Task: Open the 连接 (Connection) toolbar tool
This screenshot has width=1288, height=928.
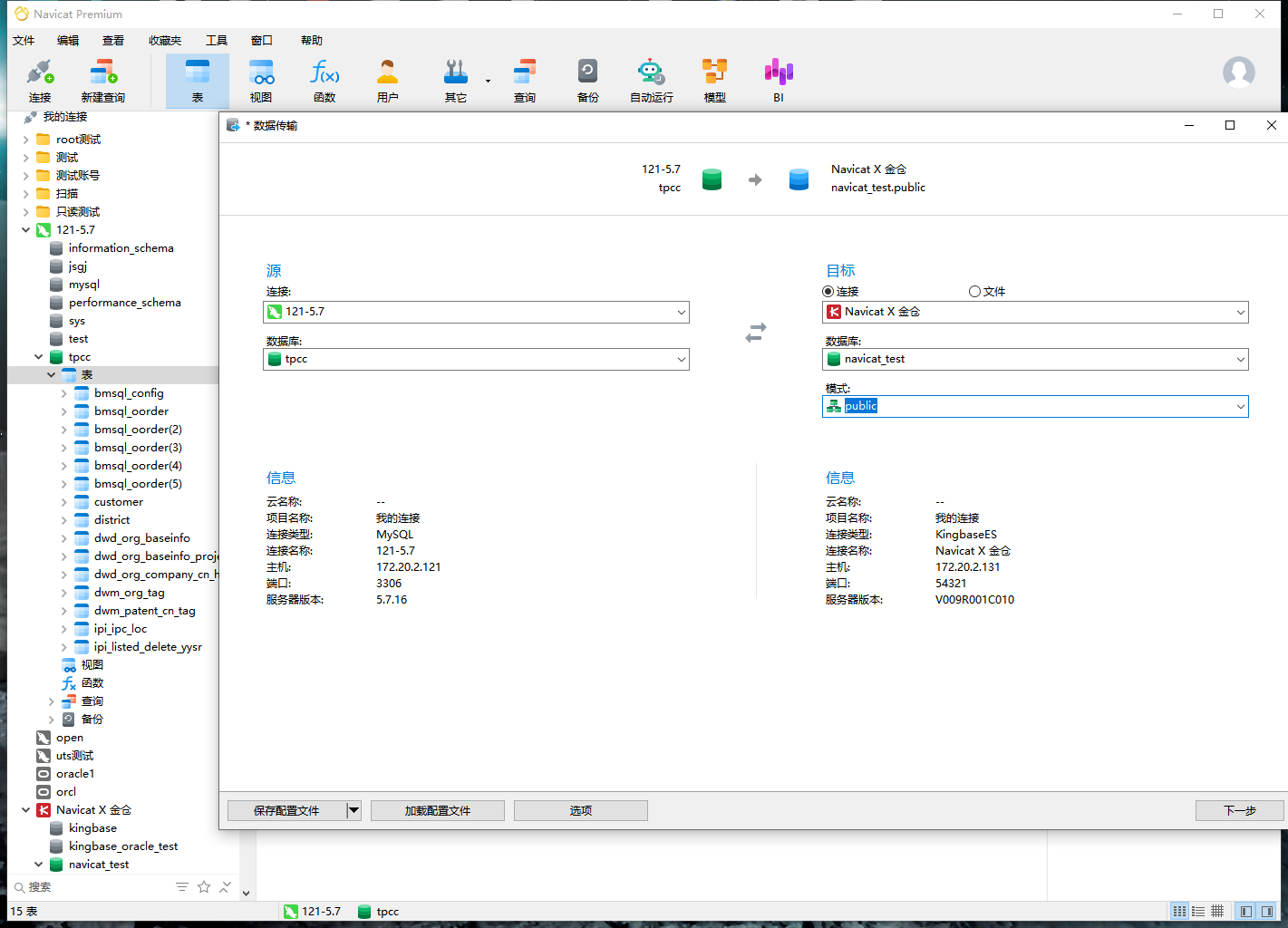Action: [40, 81]
